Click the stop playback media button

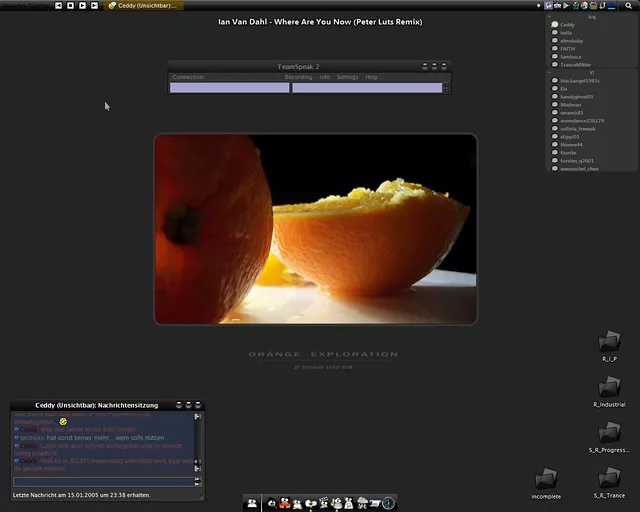tap(70, 5)
